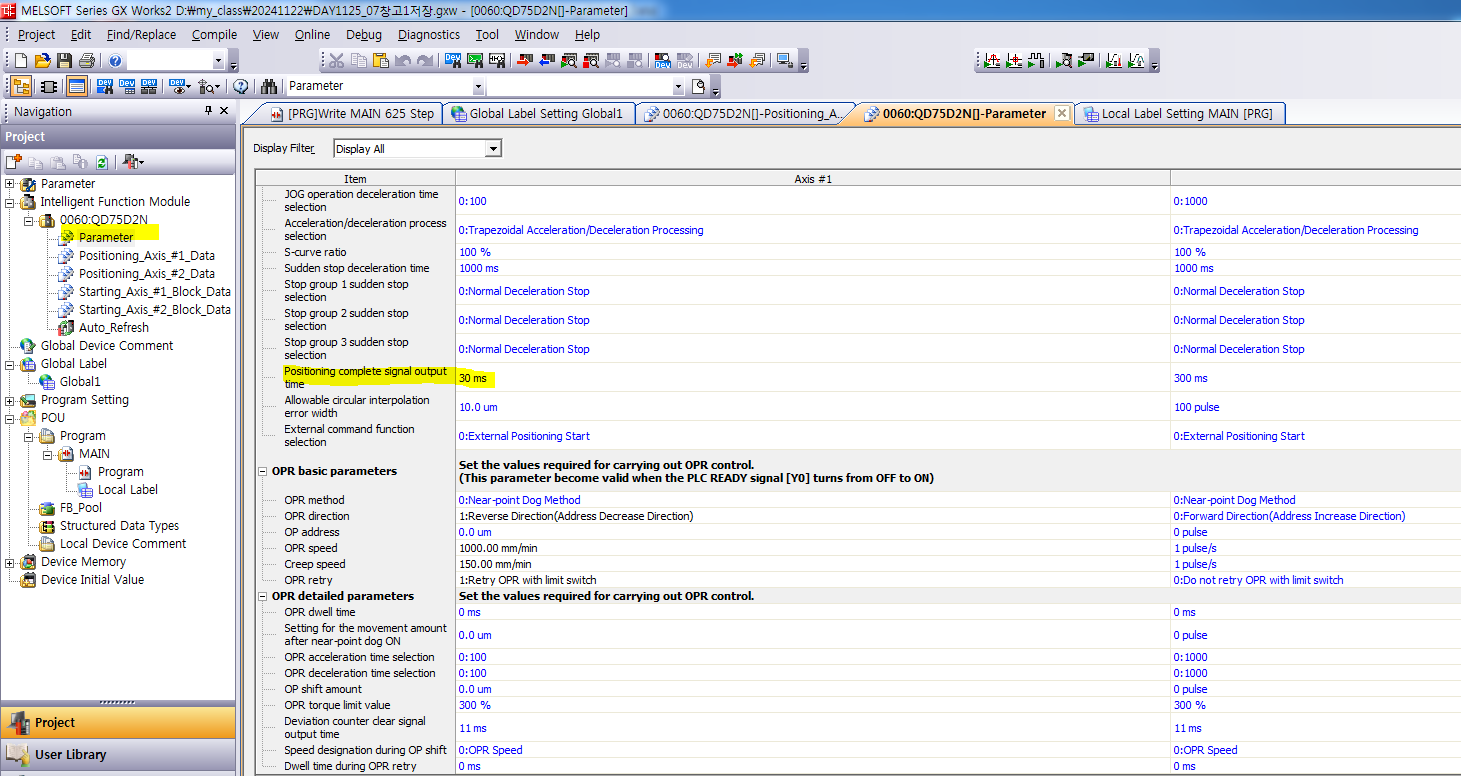The width and height of the screenshot is (1461, 776).
Task: Open the Find/Replace menu
Action: coord(141,34)
